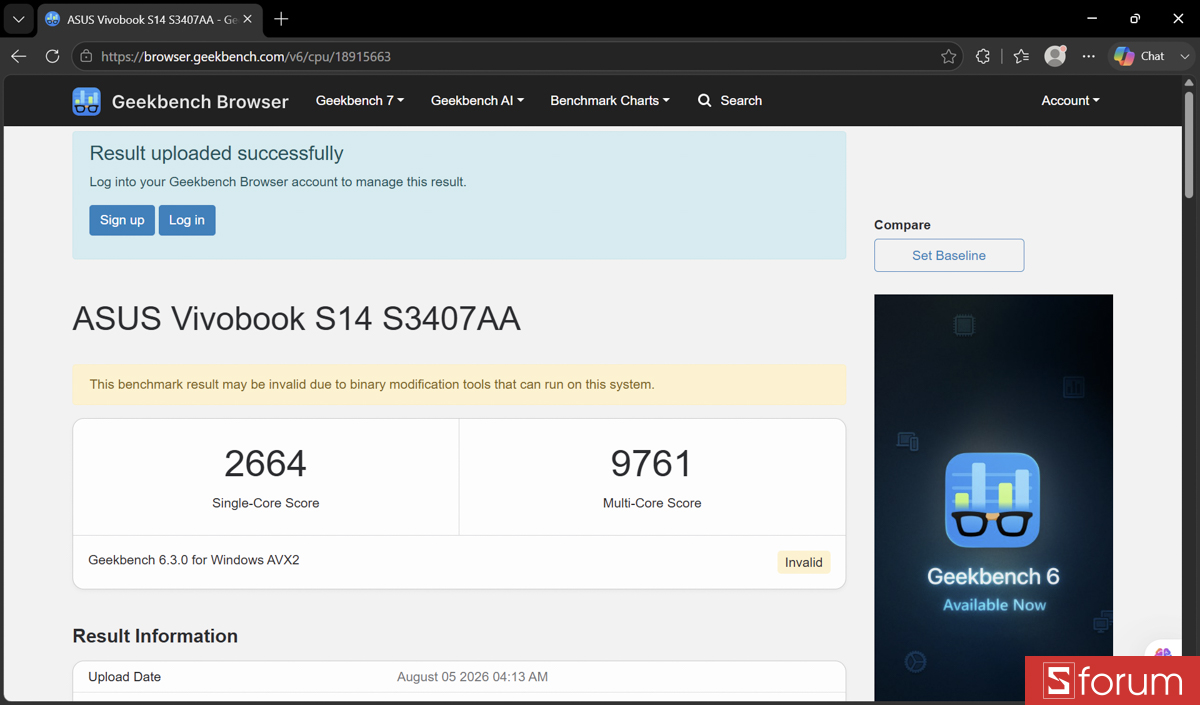Click the browser address bar URL
The height and width of the screenshot is (705, 1200).
(x=246, y=57)
